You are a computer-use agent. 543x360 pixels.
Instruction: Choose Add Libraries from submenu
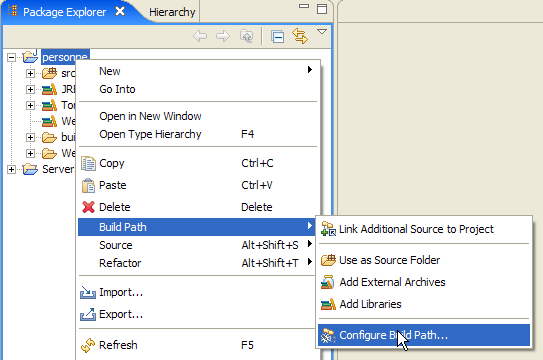click(424, 304)
